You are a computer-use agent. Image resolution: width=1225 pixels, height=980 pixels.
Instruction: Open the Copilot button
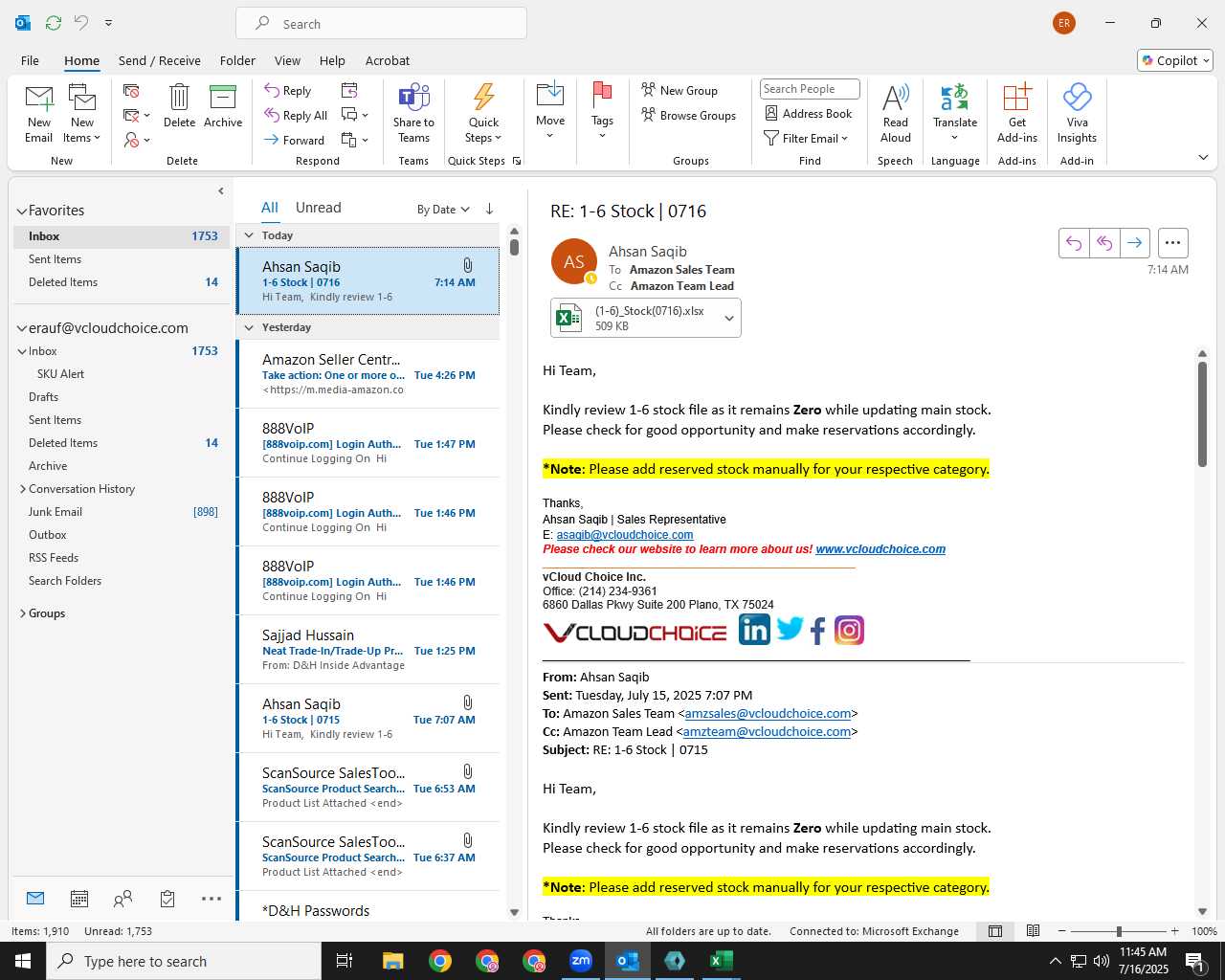click(1175, 60)
